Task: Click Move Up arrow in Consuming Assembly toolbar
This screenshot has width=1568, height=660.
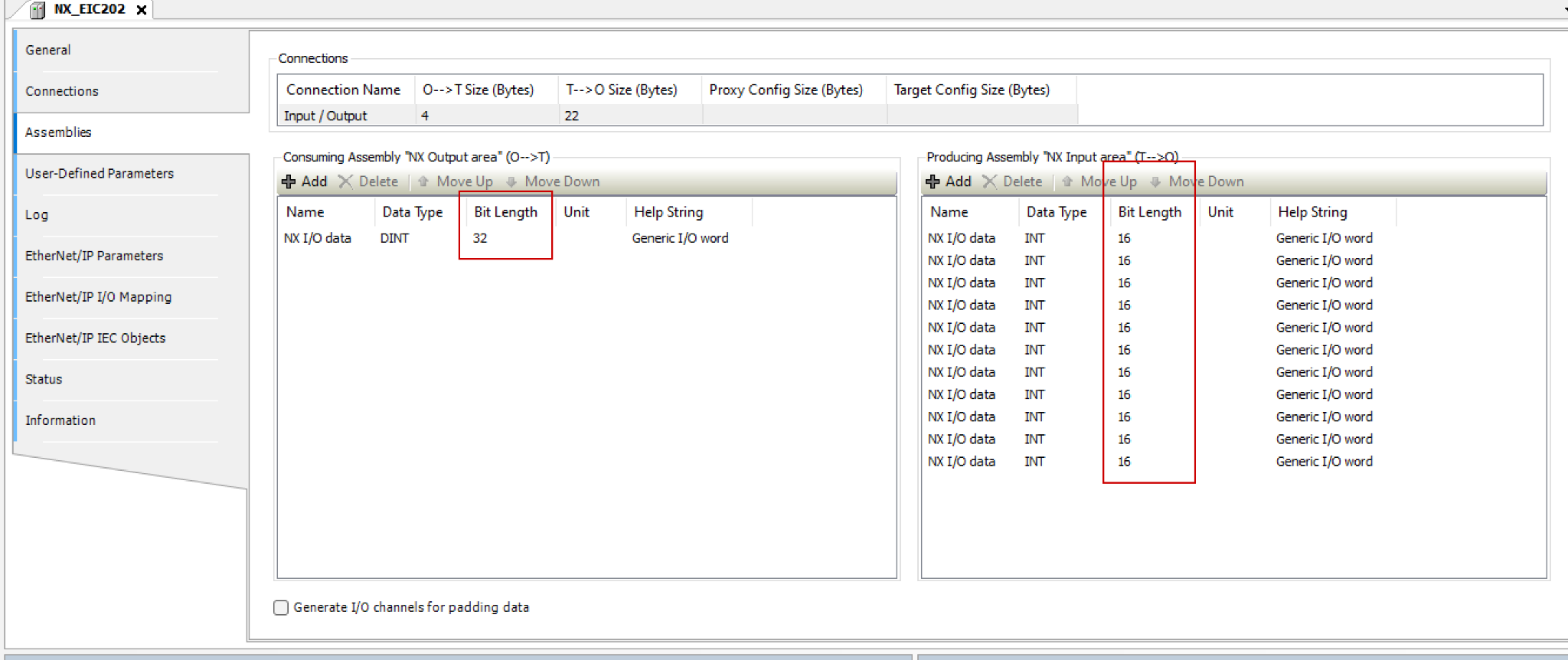Action: coord(423,181)
